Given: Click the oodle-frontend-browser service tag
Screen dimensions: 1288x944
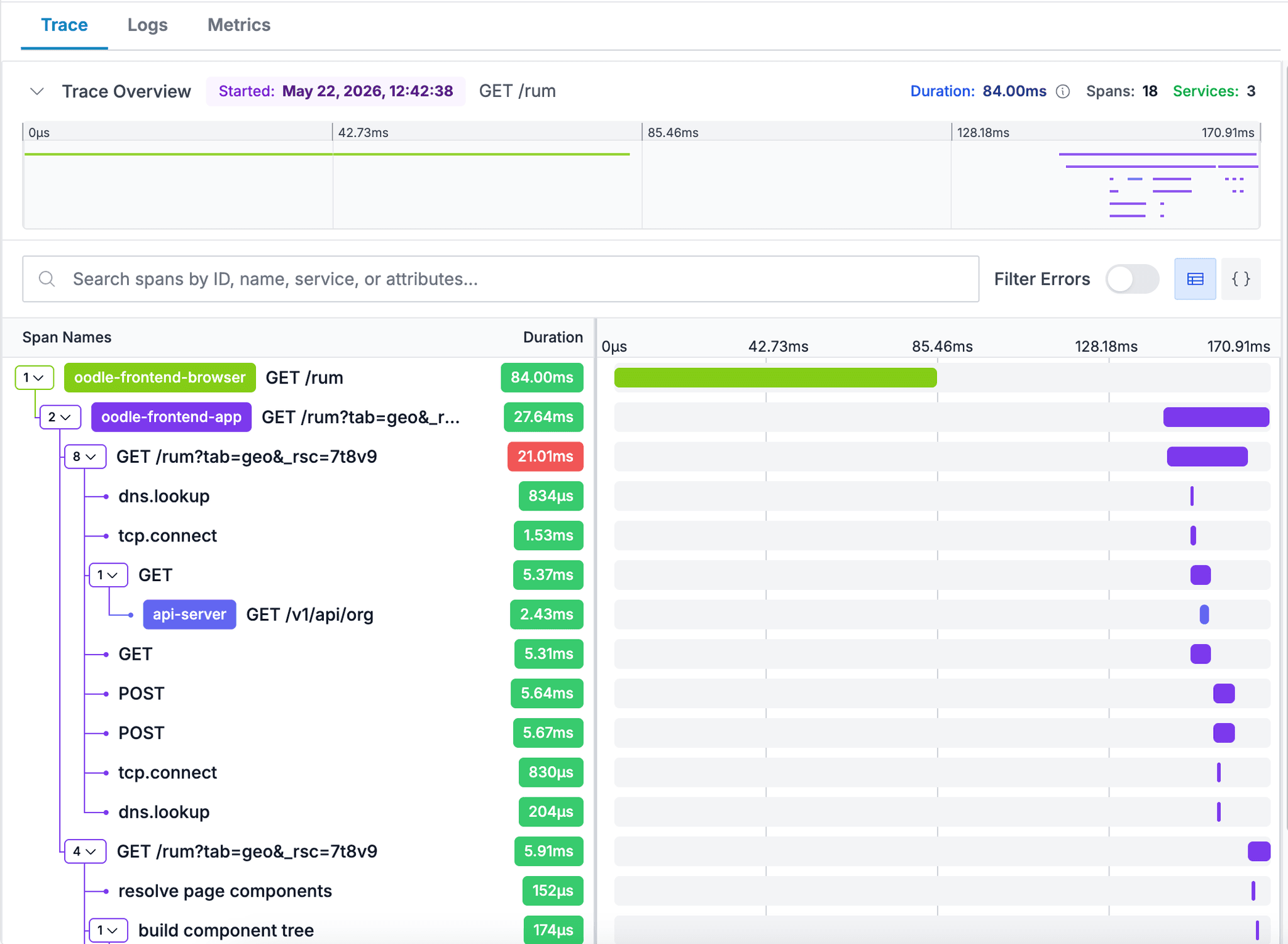Looking at the screenshot, I should click(160, 377).
